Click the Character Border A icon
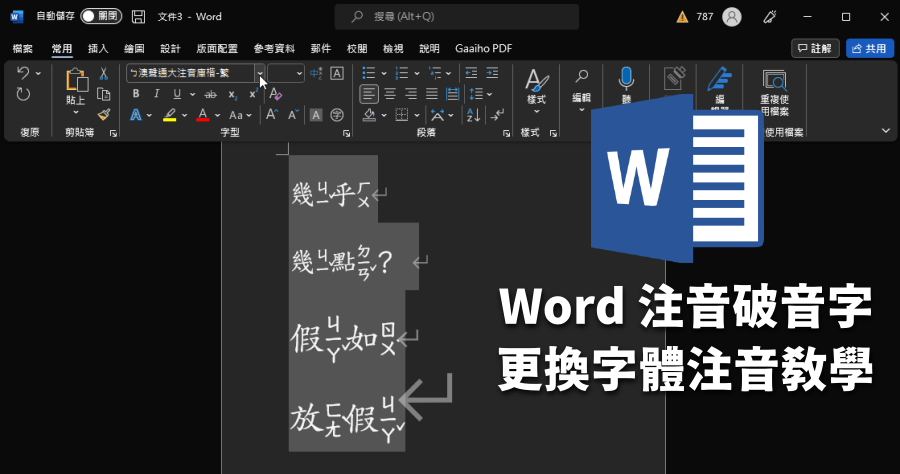 click(337, 73)
